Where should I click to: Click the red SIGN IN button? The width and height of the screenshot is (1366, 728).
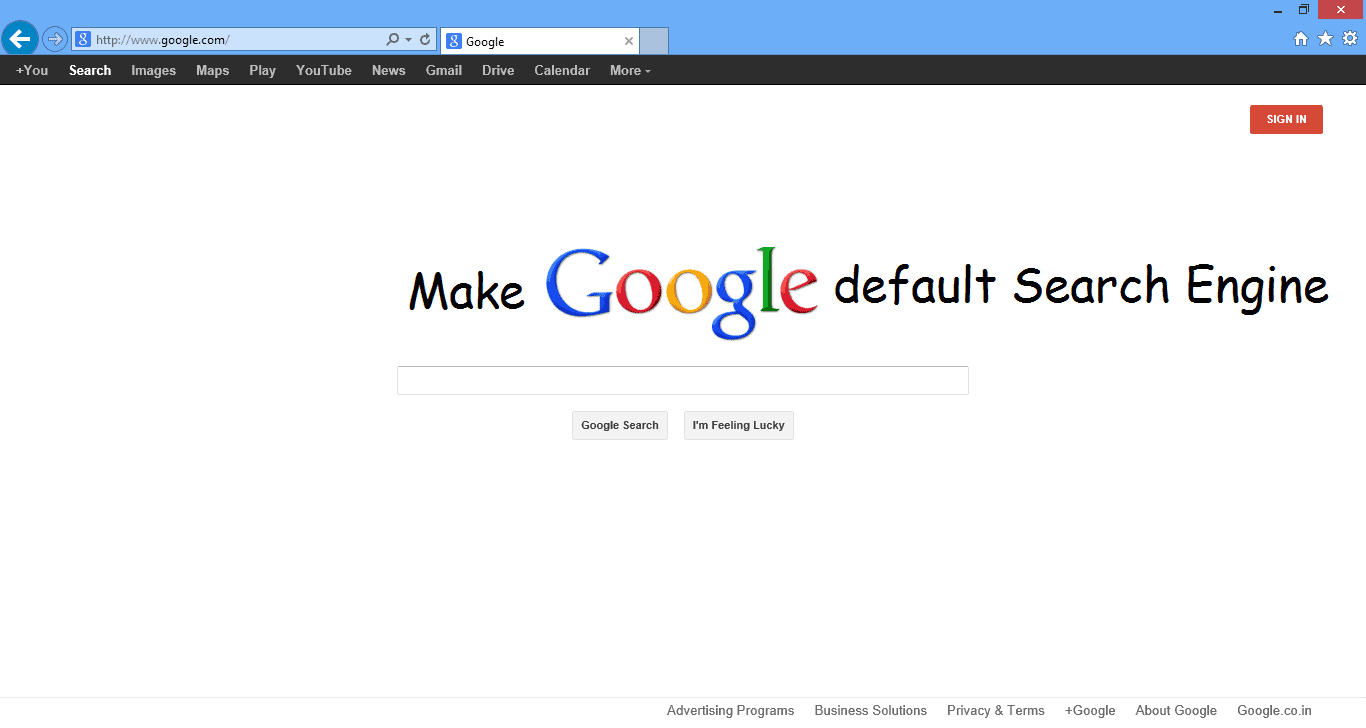point(1286,119)
